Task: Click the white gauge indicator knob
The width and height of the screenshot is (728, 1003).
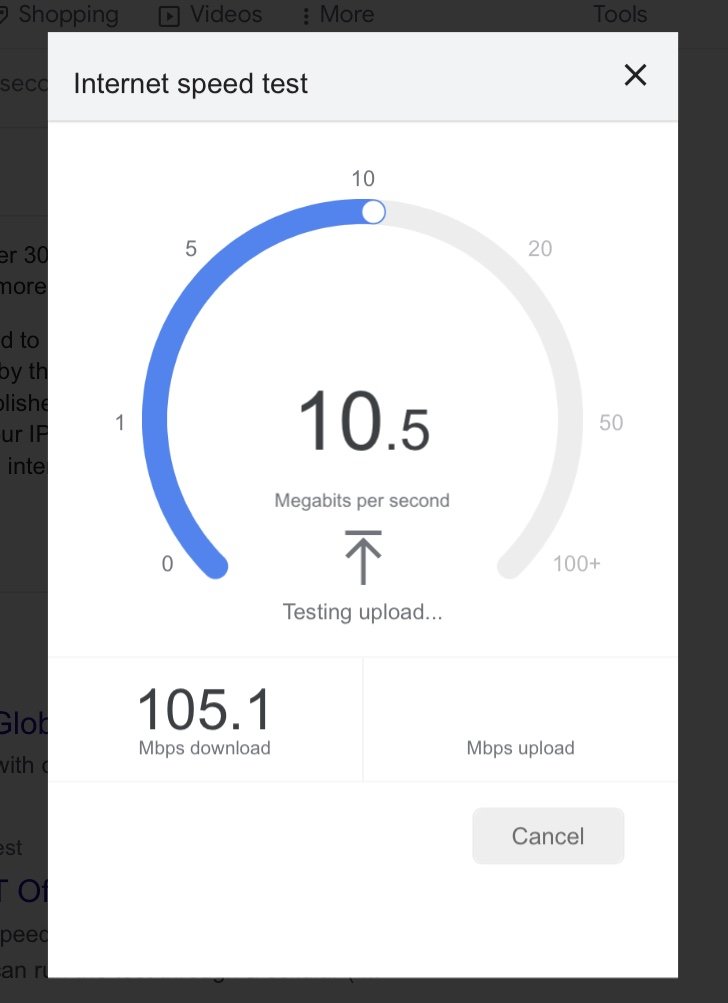Action: pyautogui.click(x=374, y=212)
